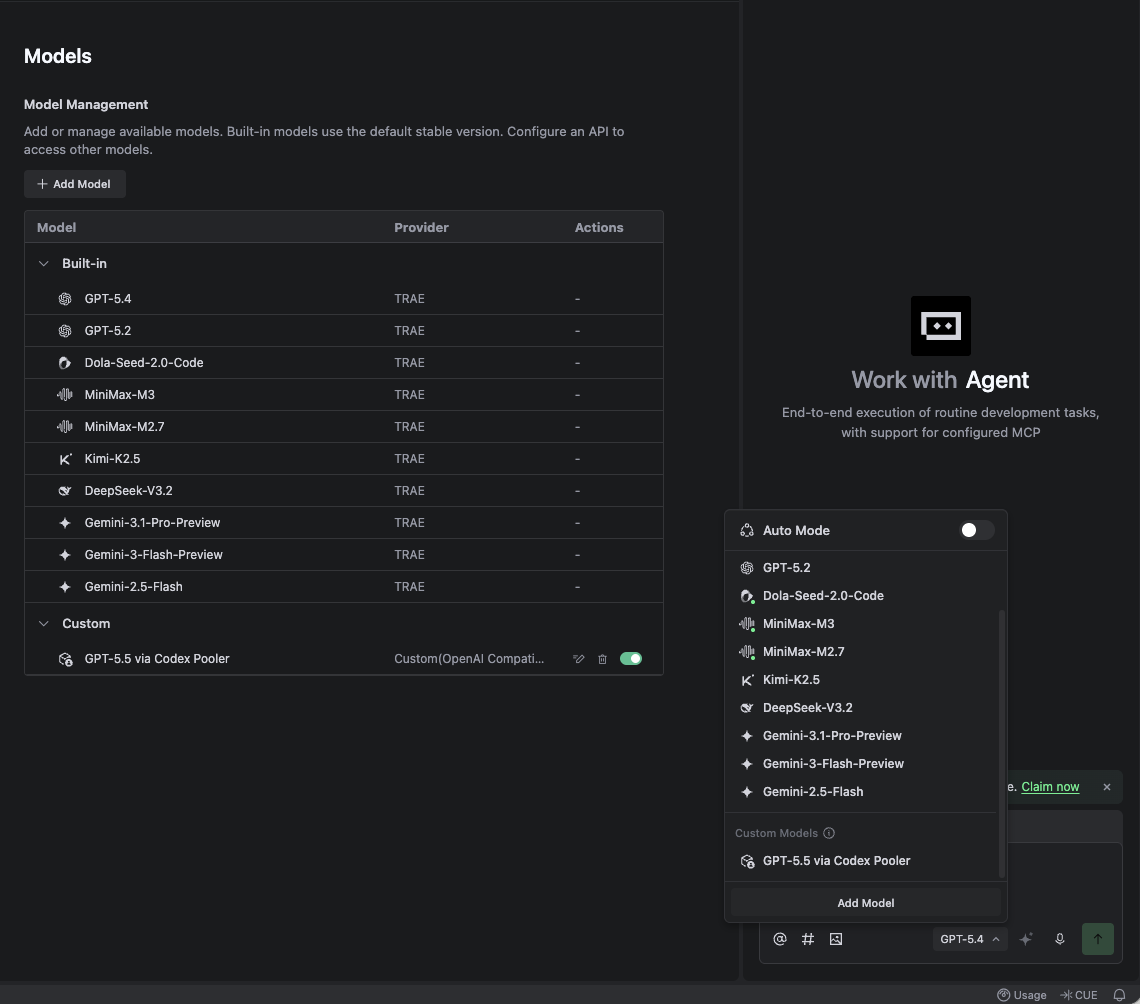Screen dimensions: 1140x1004
Task: Click the Custom Models info icon
Action: 829,833
